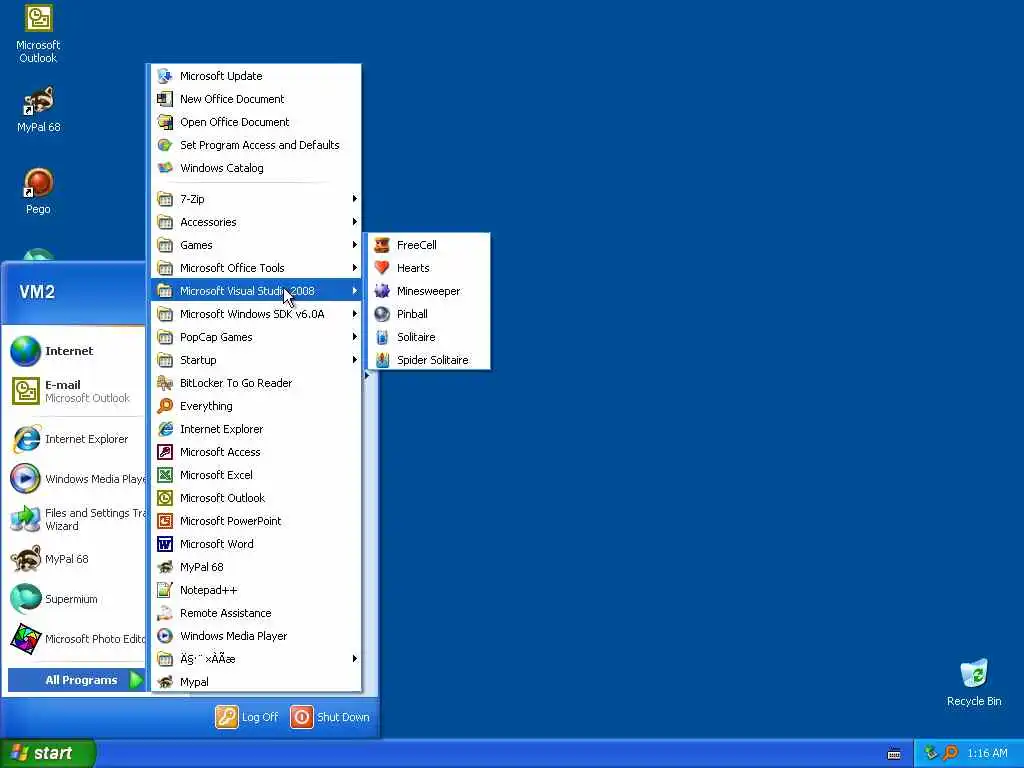Click Supermium icon in Start menu

25,599
